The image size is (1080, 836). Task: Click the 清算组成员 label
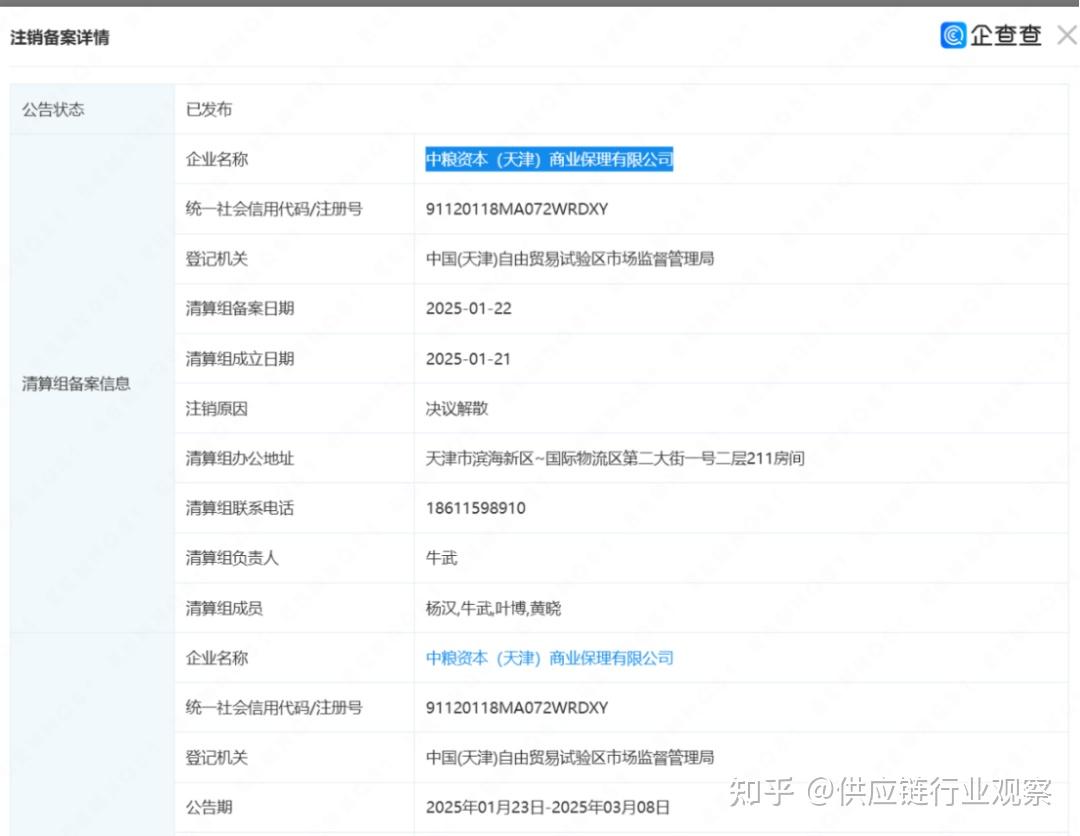pyautogui.click(x=224, y=608)
